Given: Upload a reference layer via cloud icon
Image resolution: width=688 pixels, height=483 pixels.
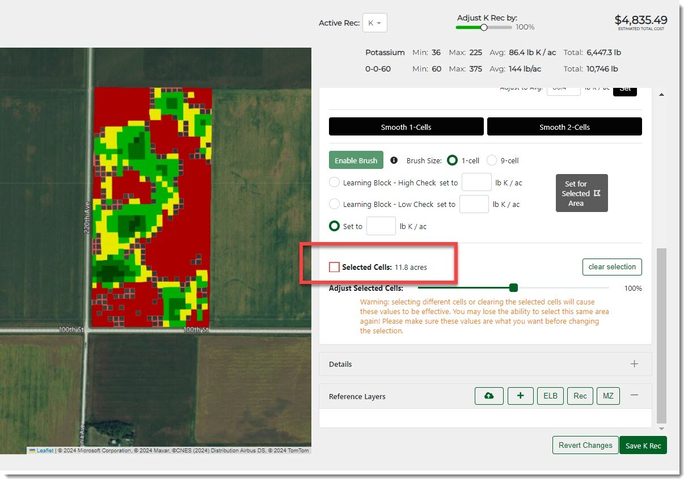Looking at the screenshot, I should (x=488, y=396).
